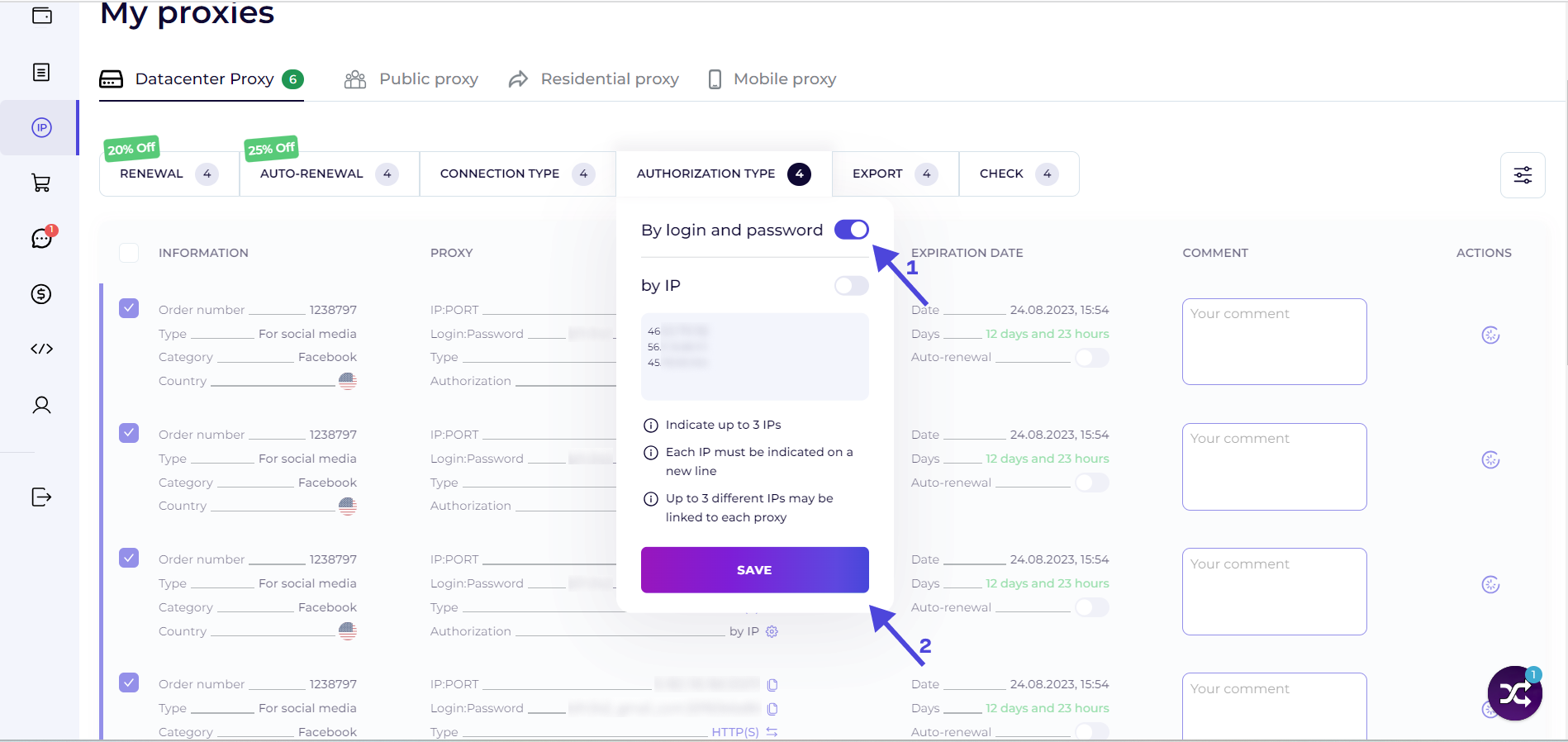Open the RENEWAL dropdown with 20% off
This screenshot has height=742, width=1568.
[169, 174]
